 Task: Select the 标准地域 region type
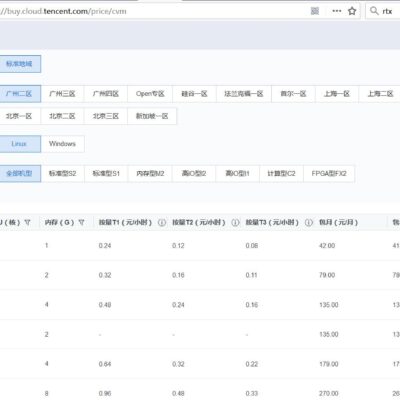coord(19,64)
